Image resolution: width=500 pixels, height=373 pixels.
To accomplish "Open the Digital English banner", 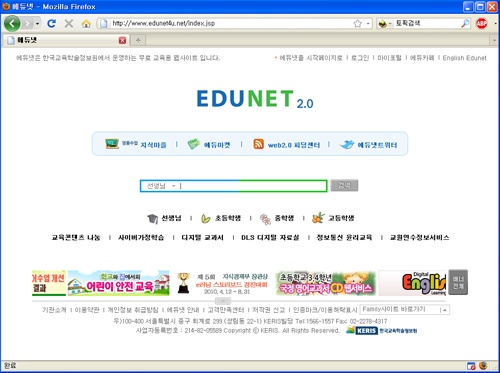I will (x=413, y=283).
